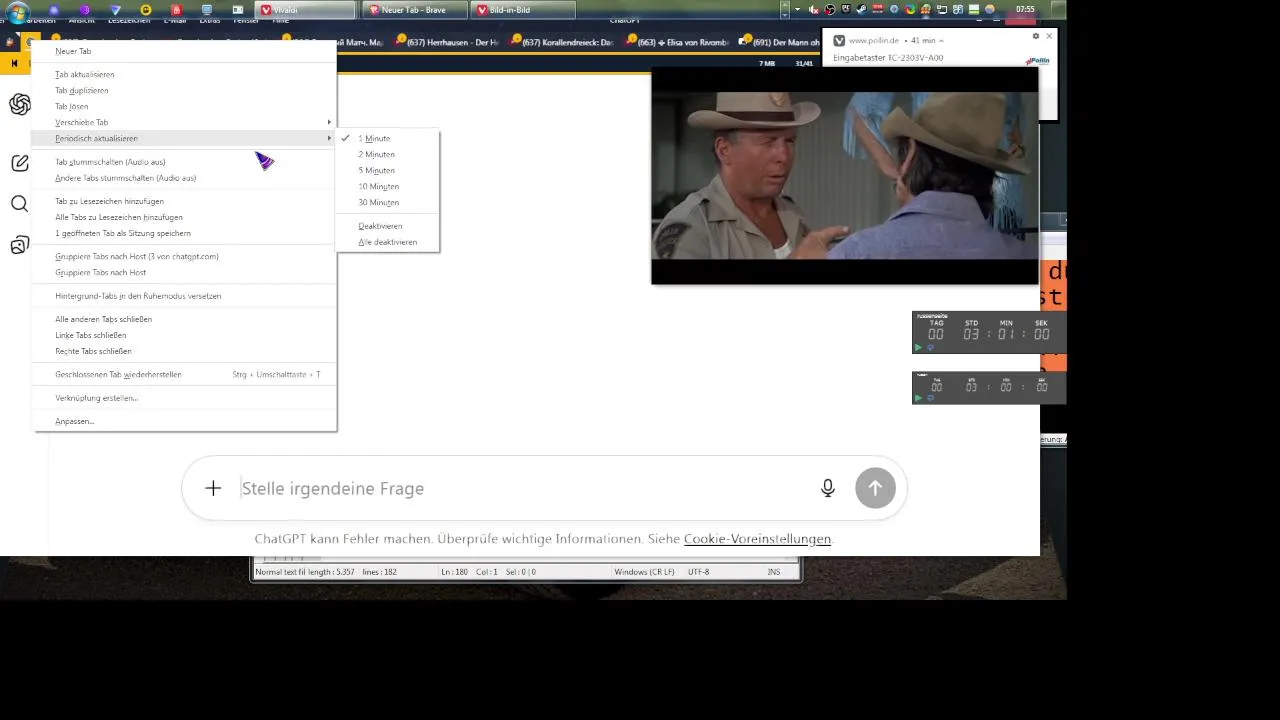1280x720 pixels.
Task: Open chat search with the magnifier icon
Action: pos(20,204)
